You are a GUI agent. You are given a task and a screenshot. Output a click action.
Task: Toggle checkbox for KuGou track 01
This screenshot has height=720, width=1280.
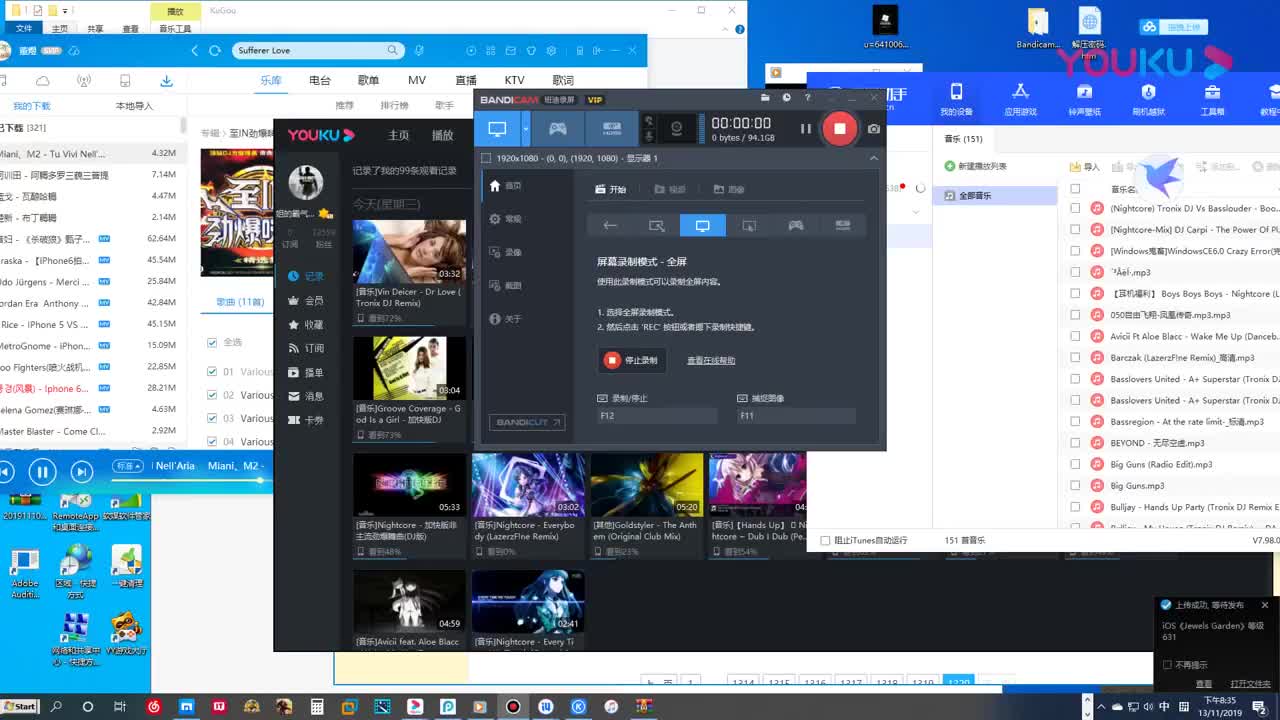point(211,372)
